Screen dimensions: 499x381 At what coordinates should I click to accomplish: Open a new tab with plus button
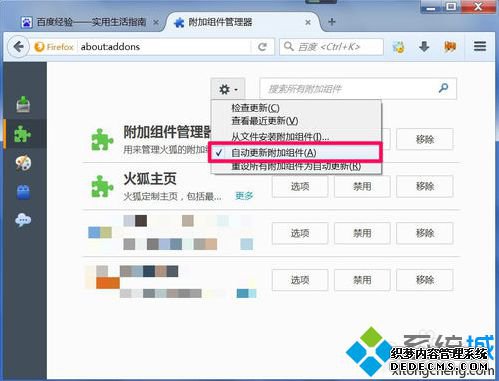(332, 22)
